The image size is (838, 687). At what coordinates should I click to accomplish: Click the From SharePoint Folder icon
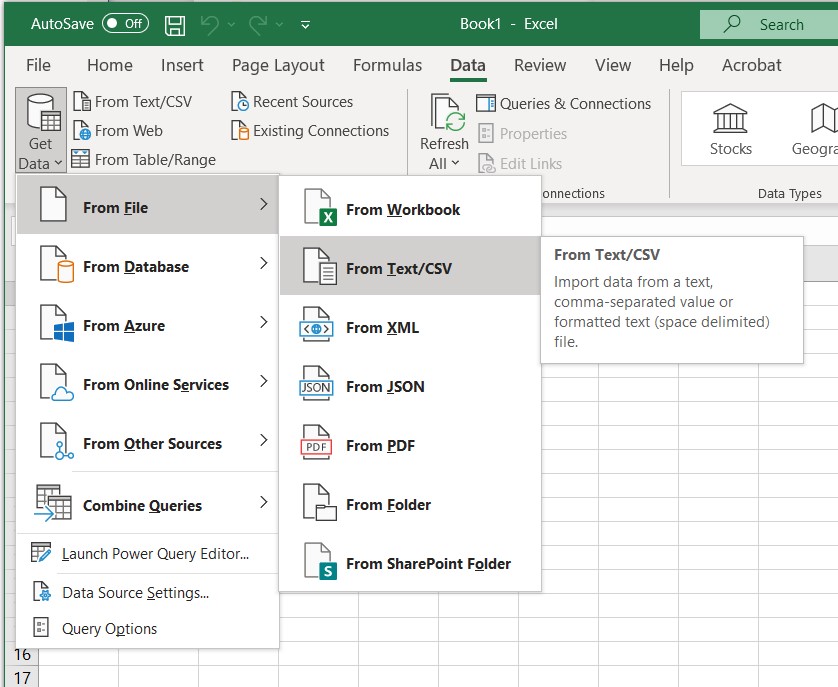(320, 561)
